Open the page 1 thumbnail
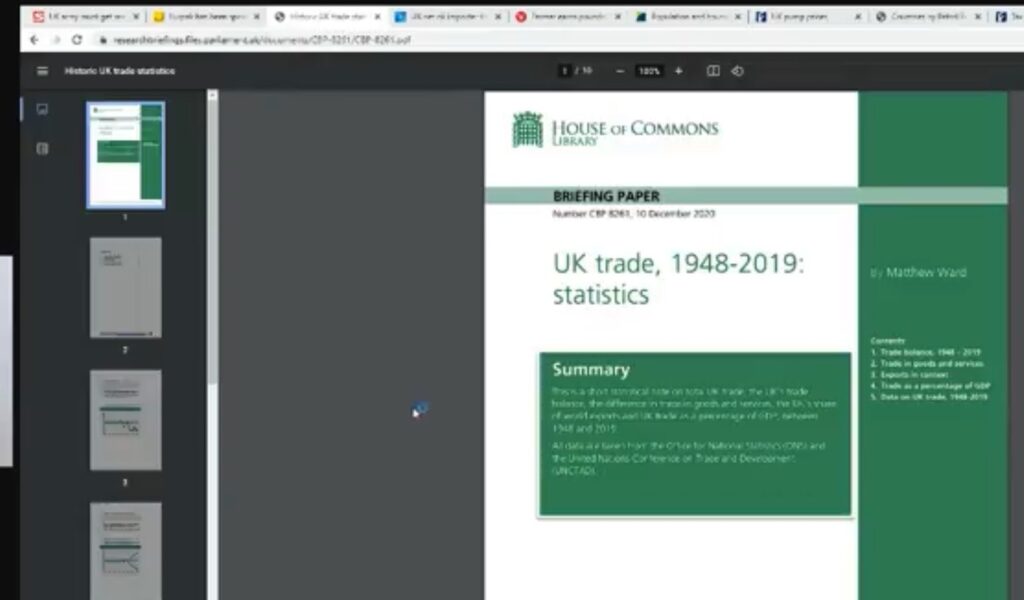1024x600 pixels. 125,154
